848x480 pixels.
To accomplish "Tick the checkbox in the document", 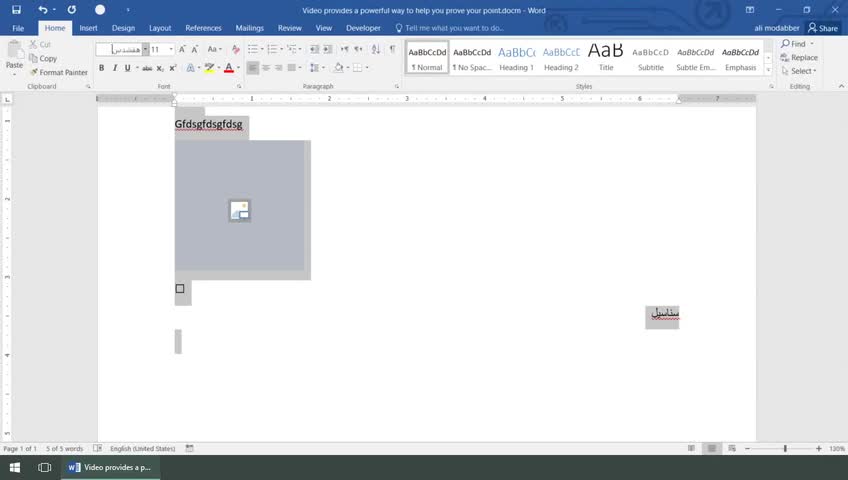I will coord(180,289).
